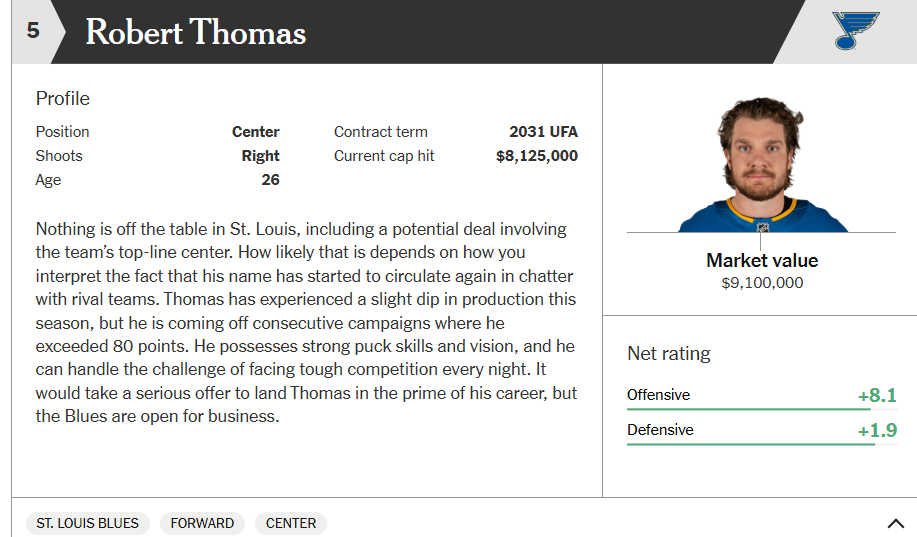This screenshot has width=917, height=537.
Task: Click the +8.1 offensive rating value
Action: [877, 395]
